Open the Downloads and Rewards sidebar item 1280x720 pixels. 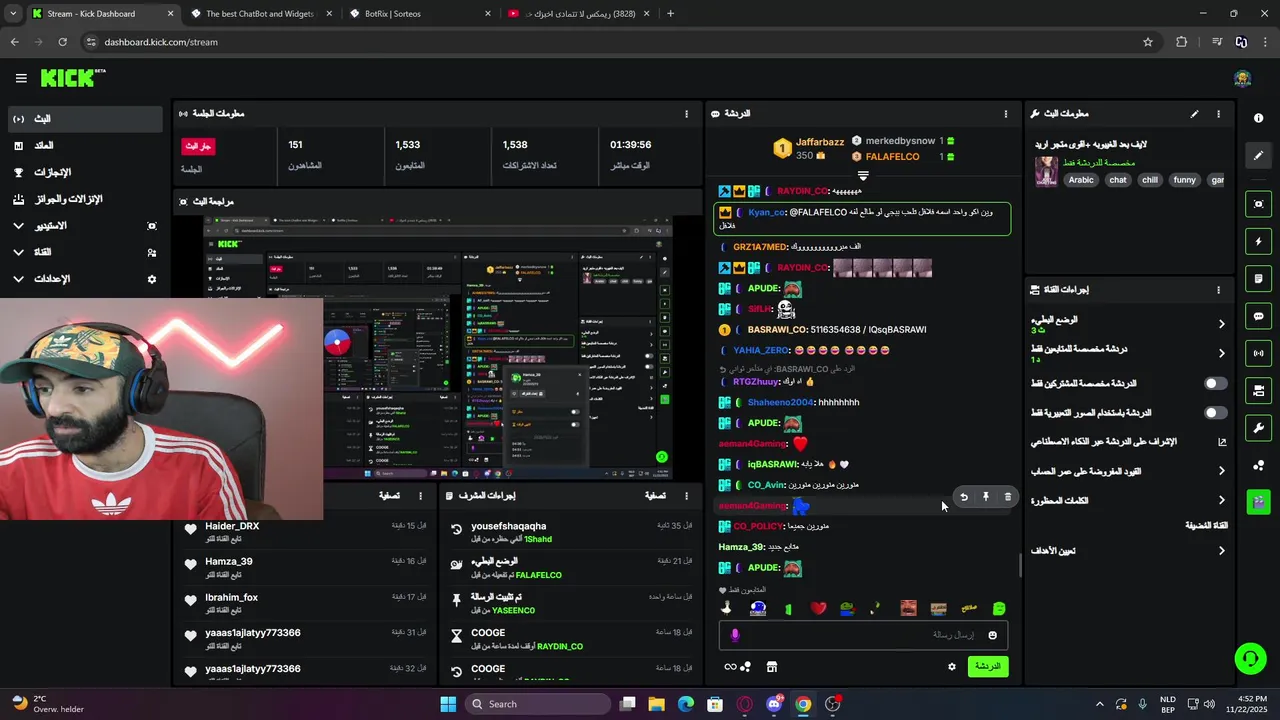click(85, 199)
